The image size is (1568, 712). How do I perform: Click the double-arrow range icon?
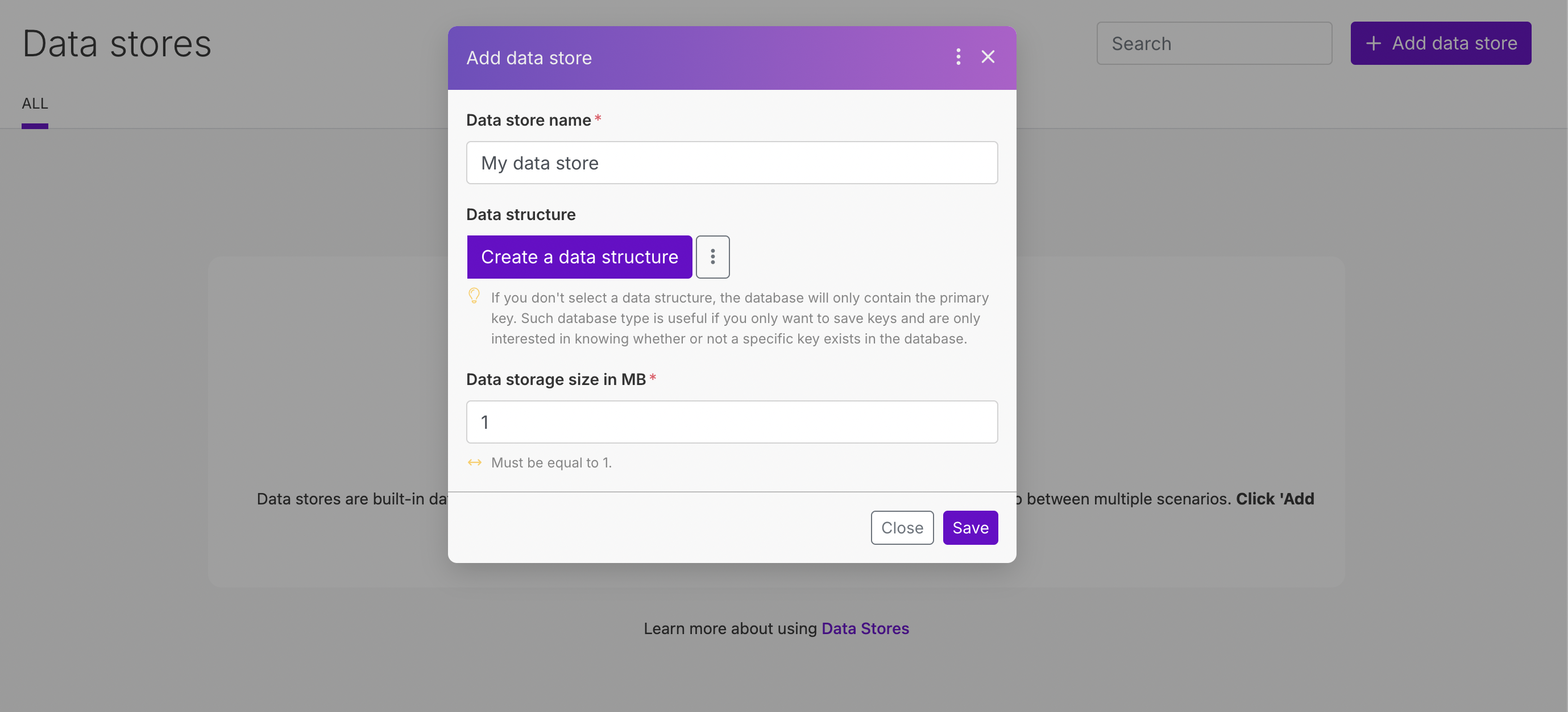pos(475,463)
